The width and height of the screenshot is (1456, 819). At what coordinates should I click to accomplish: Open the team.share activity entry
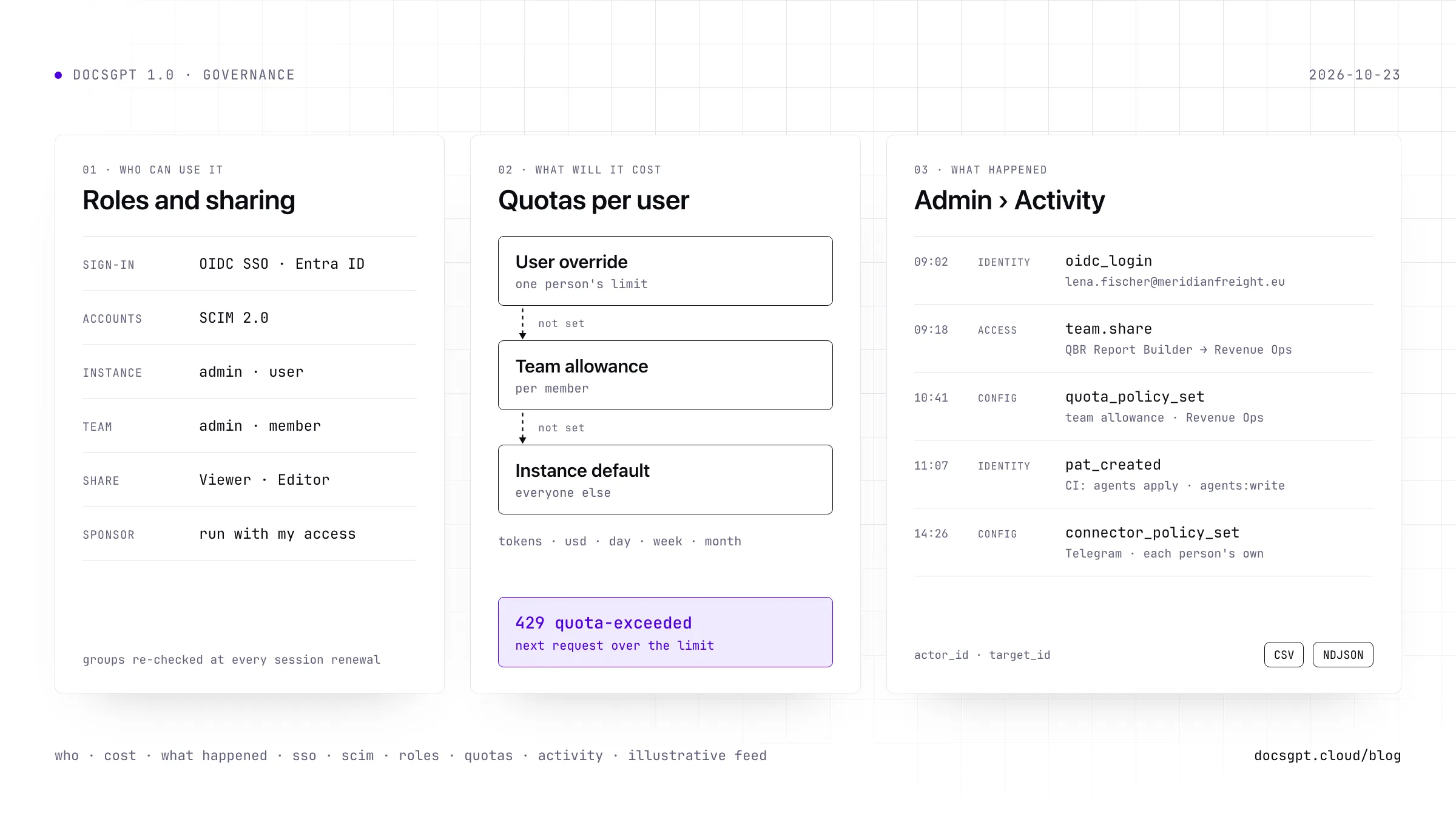click(1144, 339)
